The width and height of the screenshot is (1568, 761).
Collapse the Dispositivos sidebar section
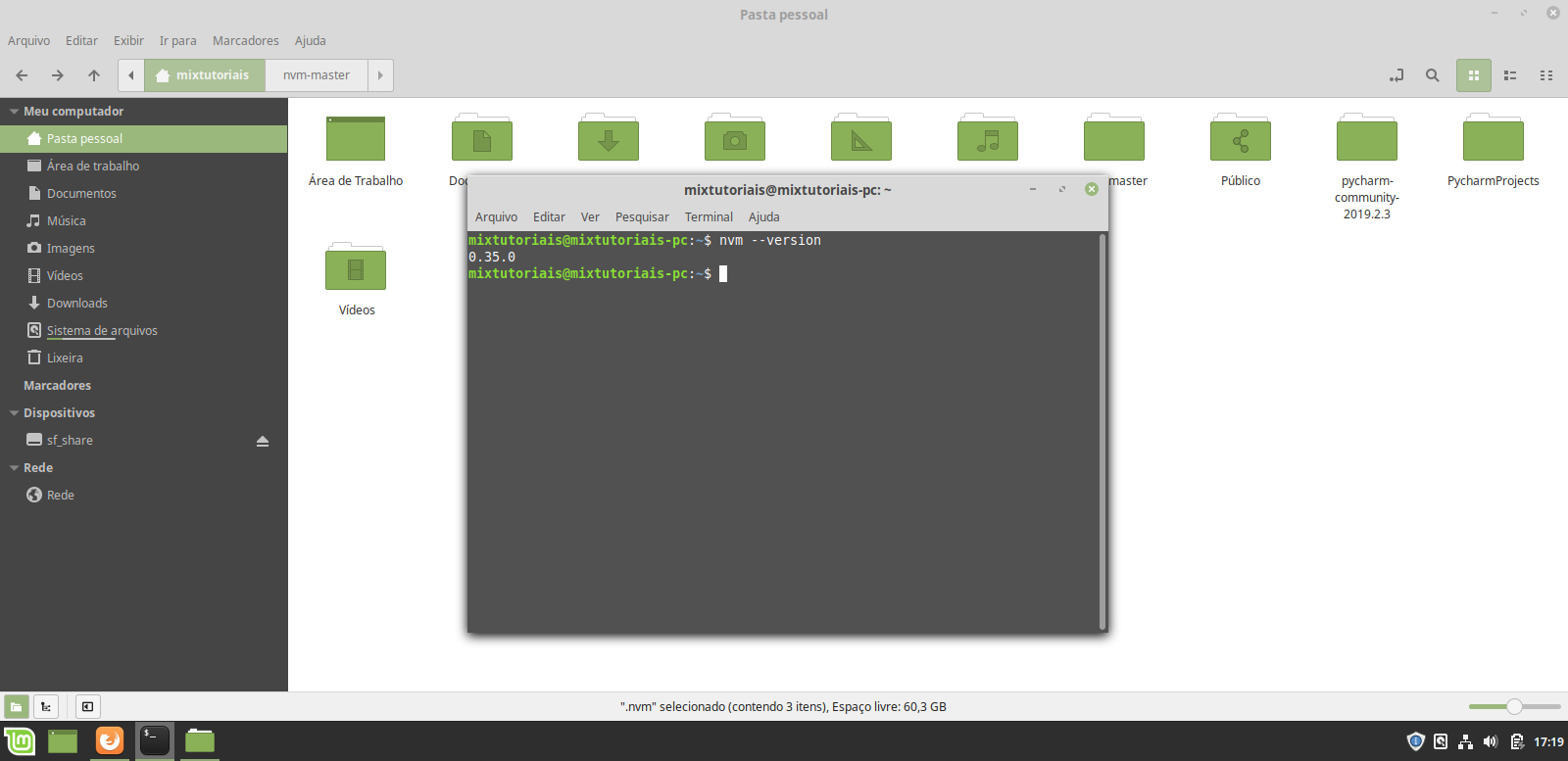click(x=14, y=413)
